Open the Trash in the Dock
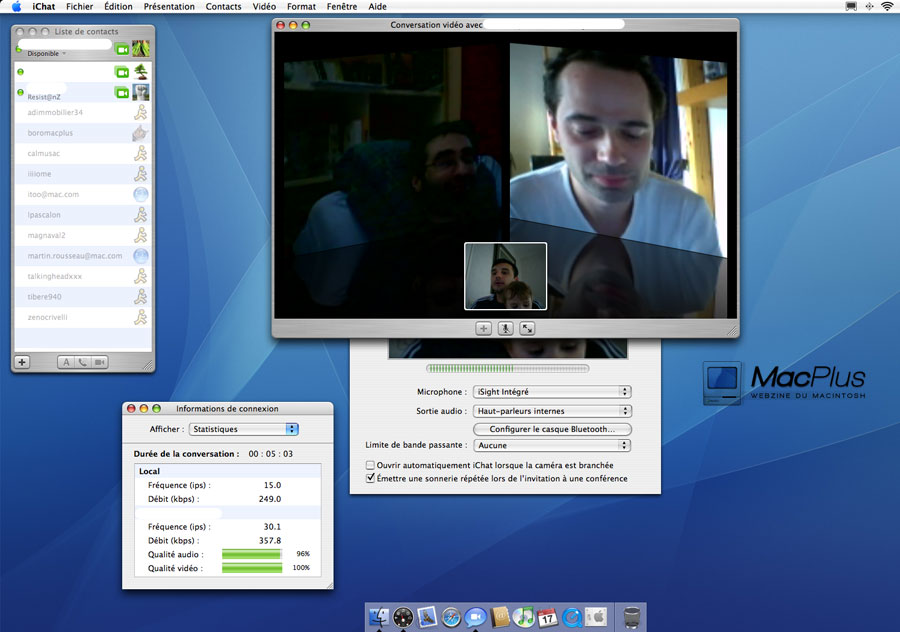The height and width of the screenshot is (632, 900). [632, 617]
